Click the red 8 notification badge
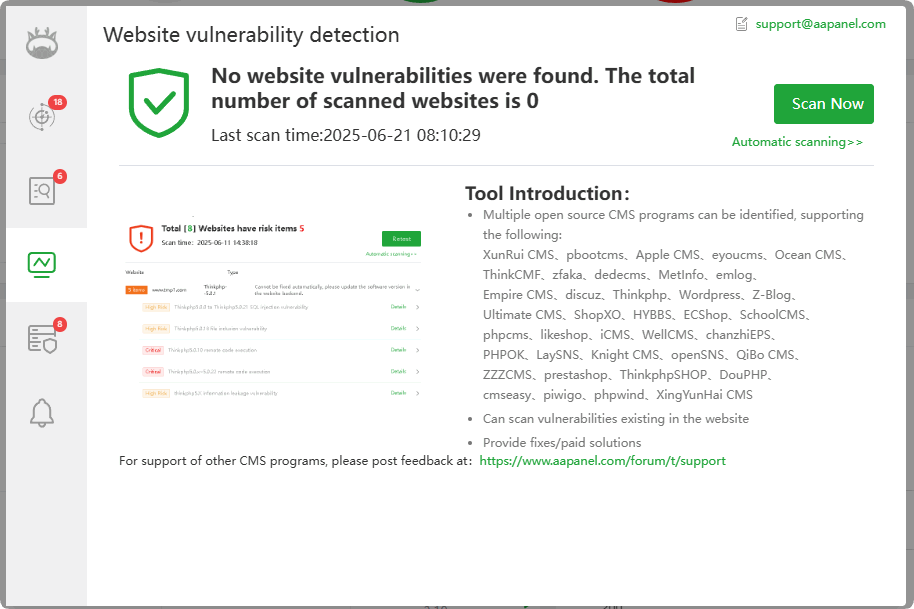This screenshot has height=609, width=914. (x=60, y=324)
